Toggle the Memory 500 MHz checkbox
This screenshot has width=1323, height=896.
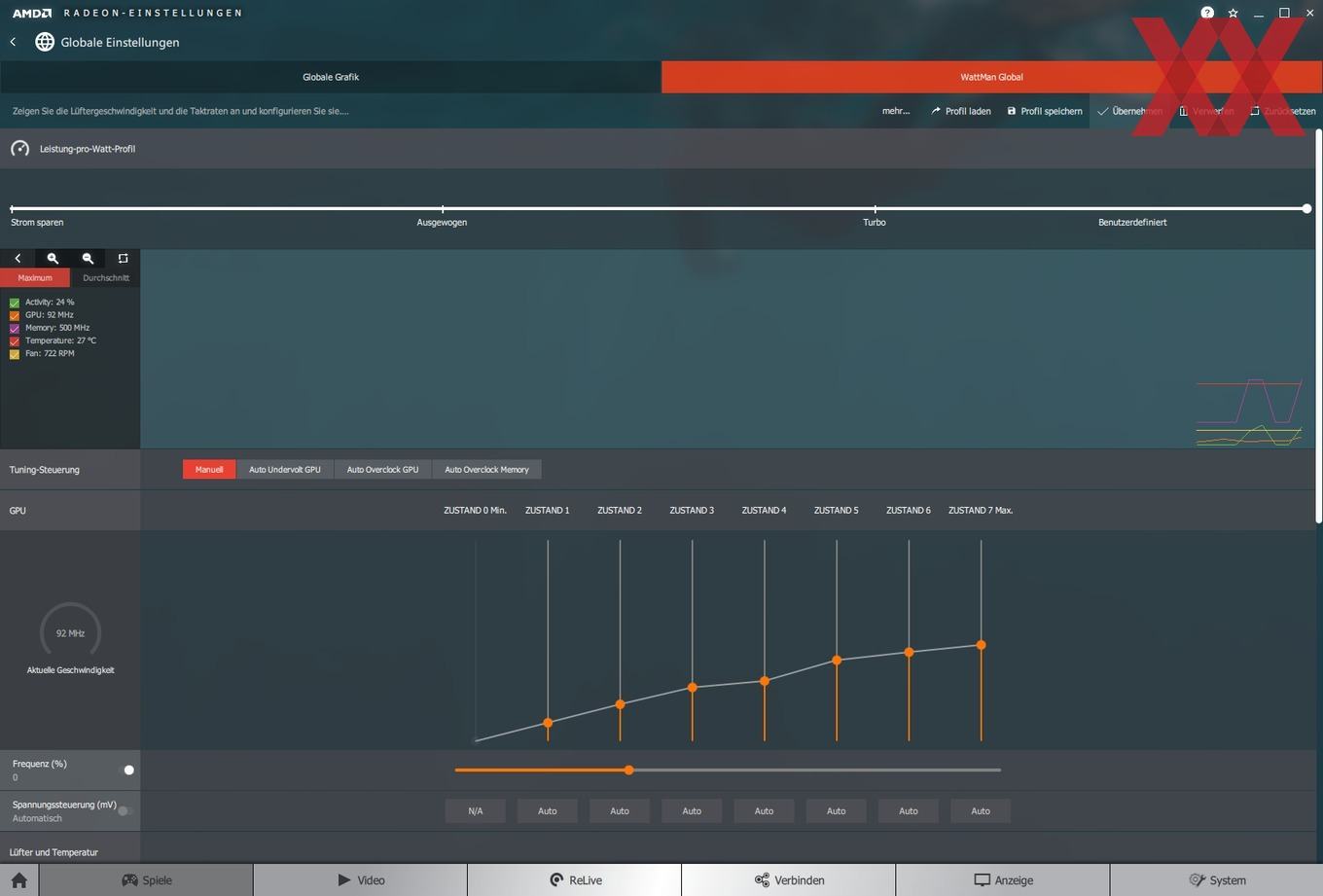[x=15, y=328]
